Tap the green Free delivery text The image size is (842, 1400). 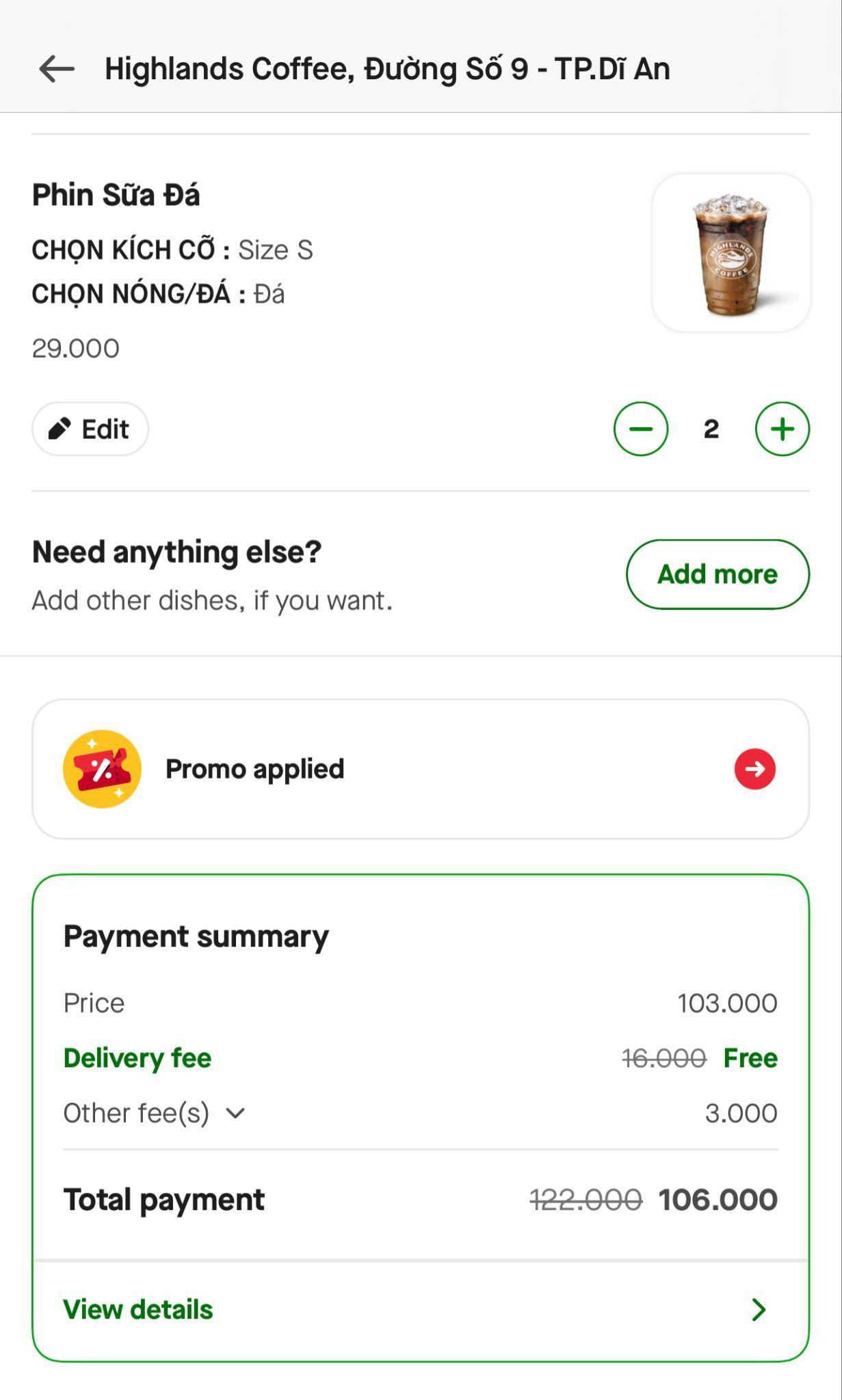(x=750, y=1058)
